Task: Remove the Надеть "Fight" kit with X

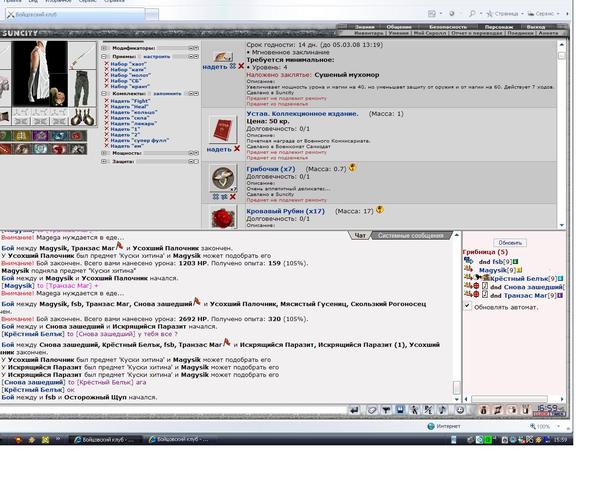Action: [107, 101]
